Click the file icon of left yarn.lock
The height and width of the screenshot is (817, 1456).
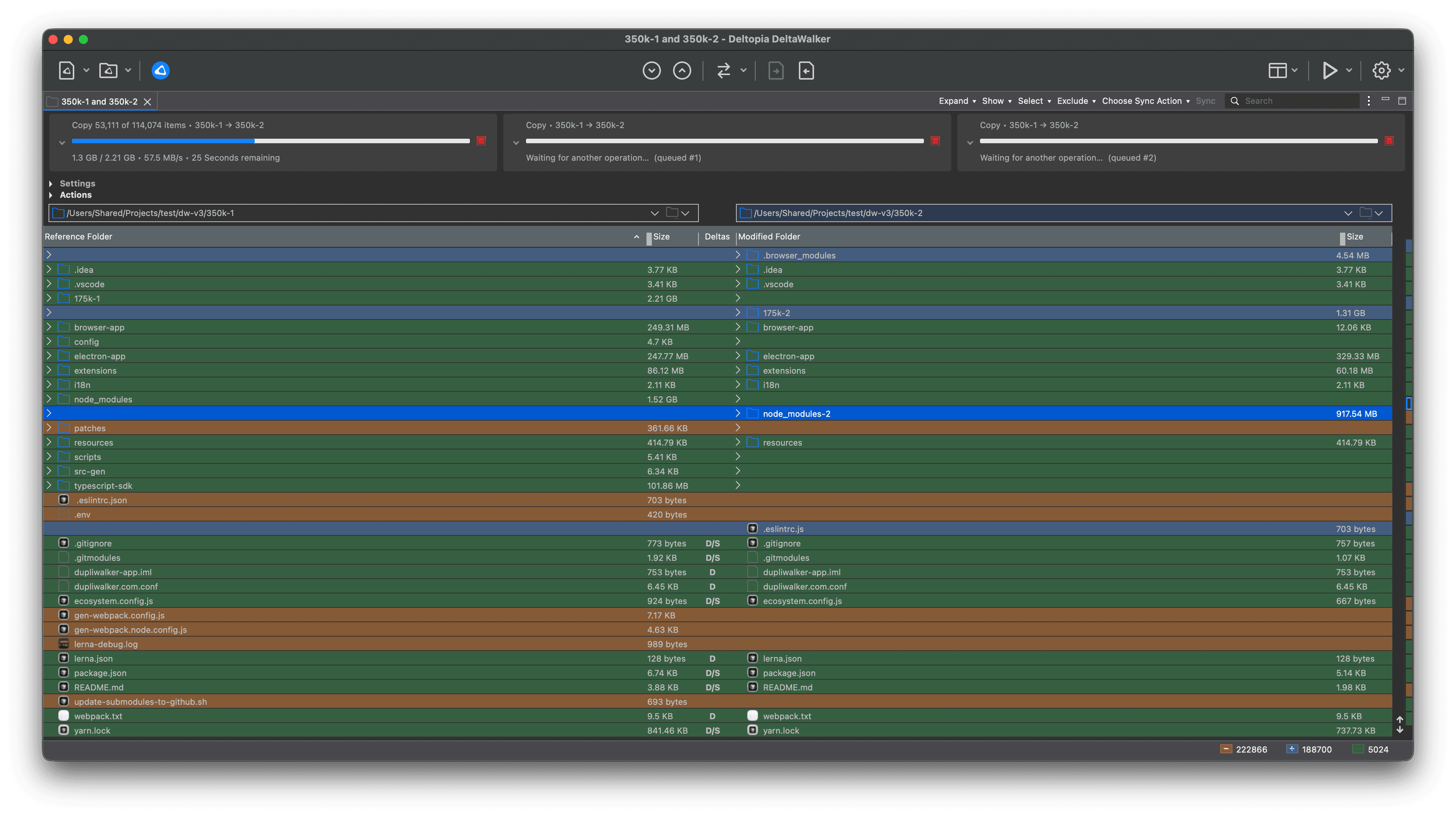click(x=64, y=730)
